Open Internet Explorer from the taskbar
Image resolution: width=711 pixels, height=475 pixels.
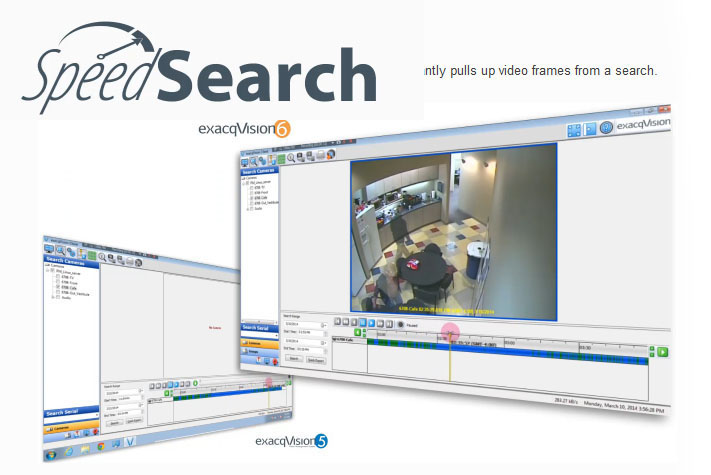[x=68, y=452]
